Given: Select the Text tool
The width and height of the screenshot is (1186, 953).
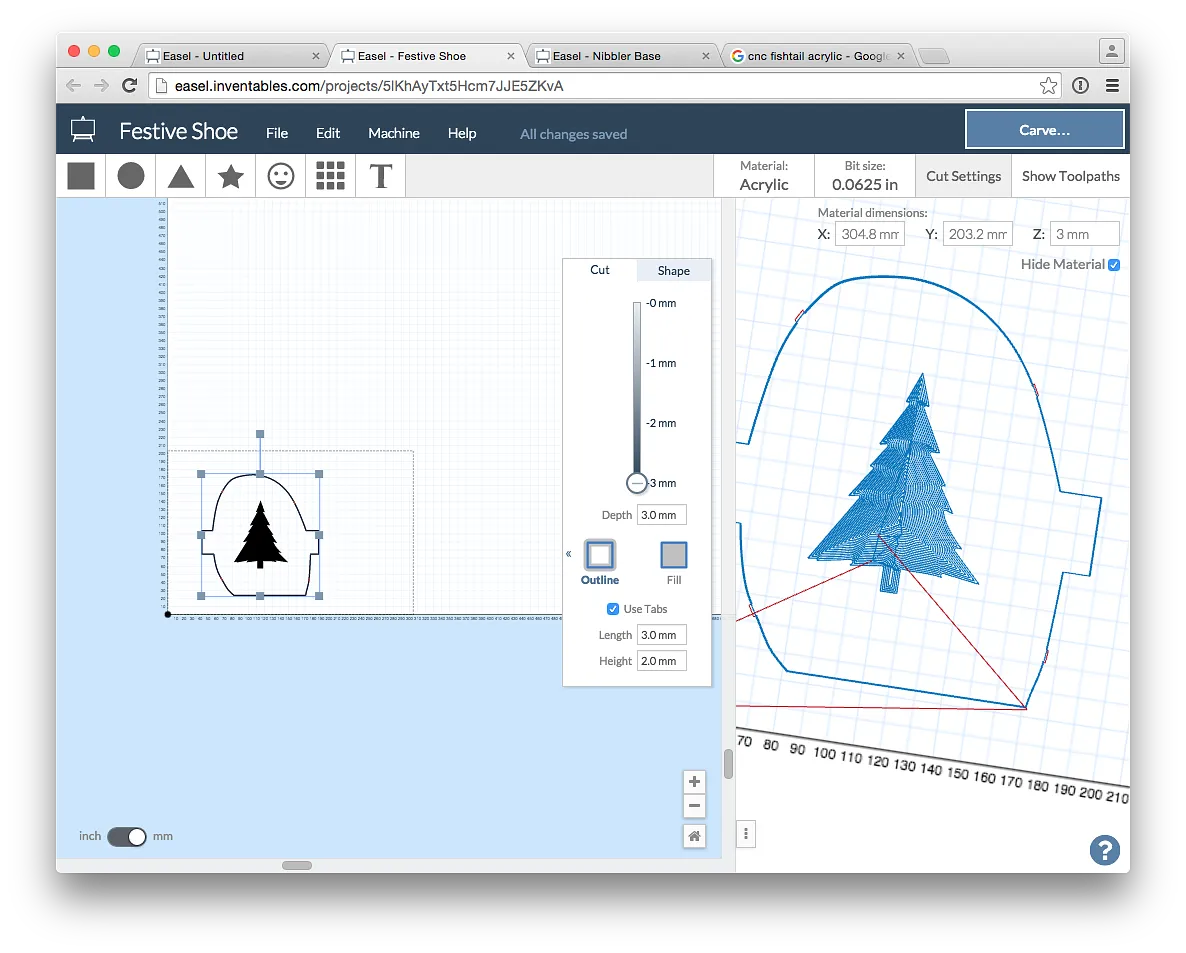Looking at the screenshot, I should 380,176.
